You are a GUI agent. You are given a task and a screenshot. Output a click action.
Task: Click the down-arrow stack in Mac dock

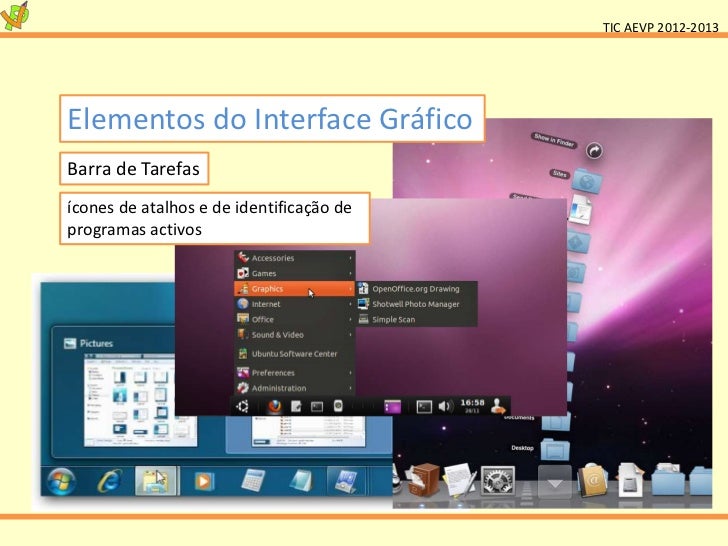555,481
